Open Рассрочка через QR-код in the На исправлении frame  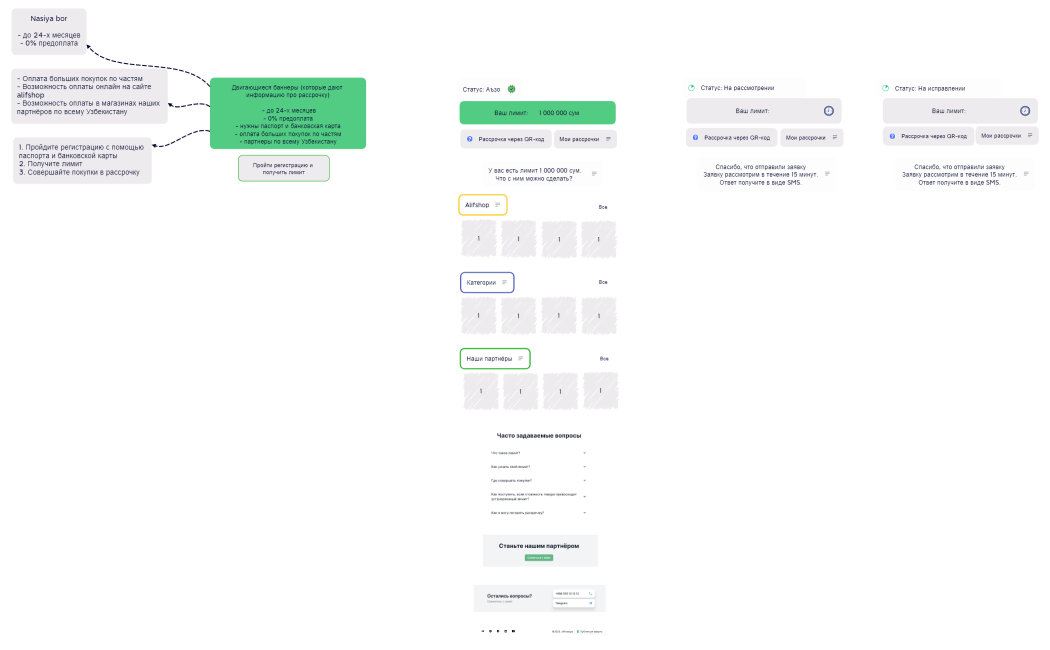[x=928, y=136]
